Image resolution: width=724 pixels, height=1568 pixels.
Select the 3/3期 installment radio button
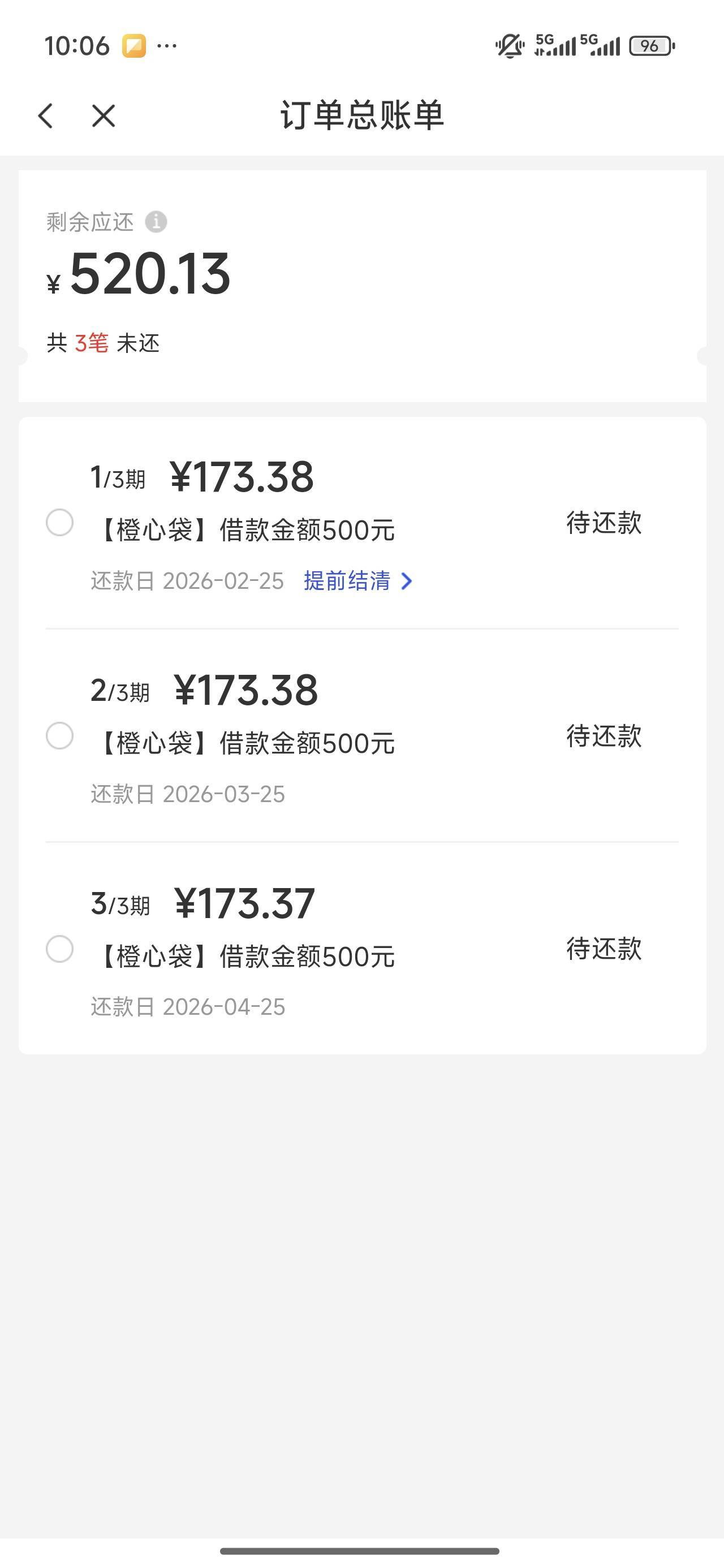point(60,949)
